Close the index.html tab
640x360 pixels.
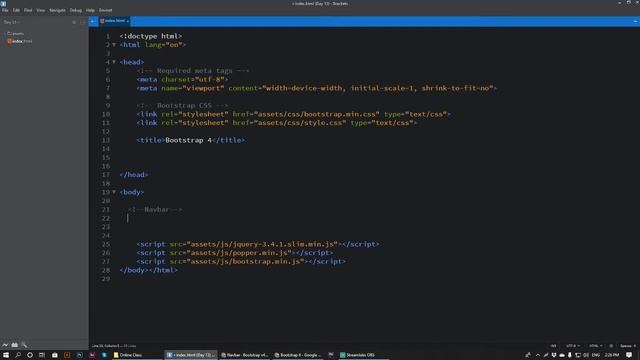[x=128, y=21]
